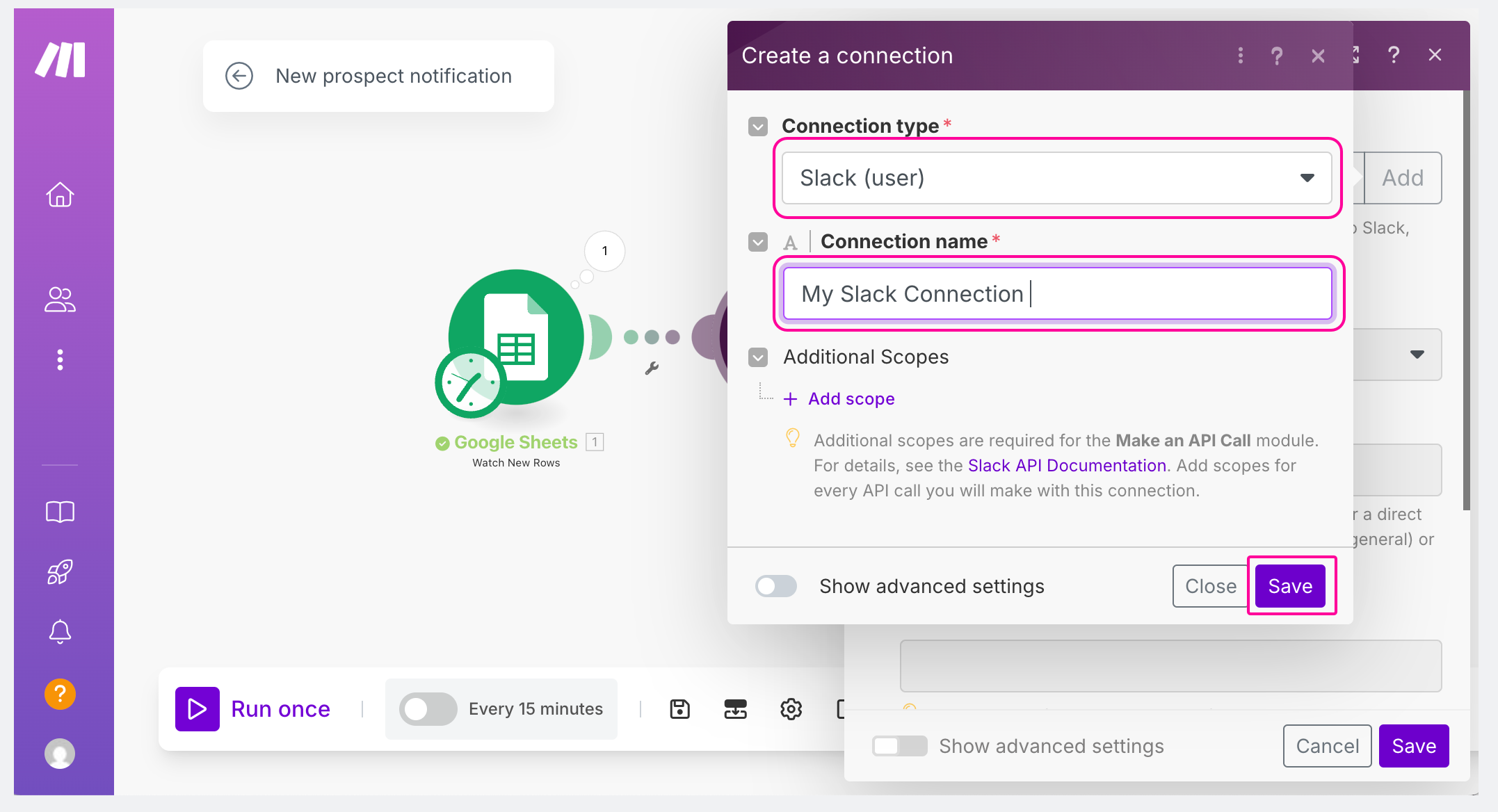Click the orange help question mark icon
1498x812 pixels.
pyautogui.click(x=60, y=694)
